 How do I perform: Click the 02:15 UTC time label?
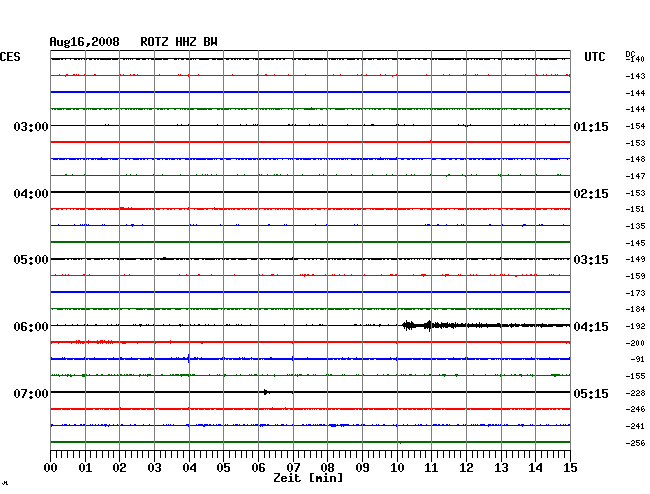click(x=591, y=194)
